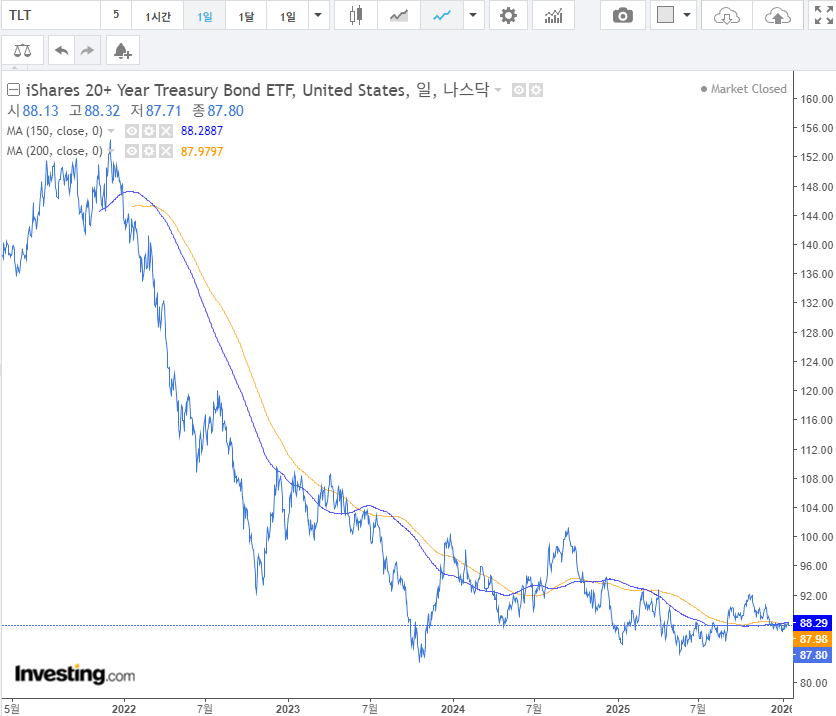Screen dimensions: 836x716
Task: Click MA 150 value 88.2887
Action: (202, 131)
